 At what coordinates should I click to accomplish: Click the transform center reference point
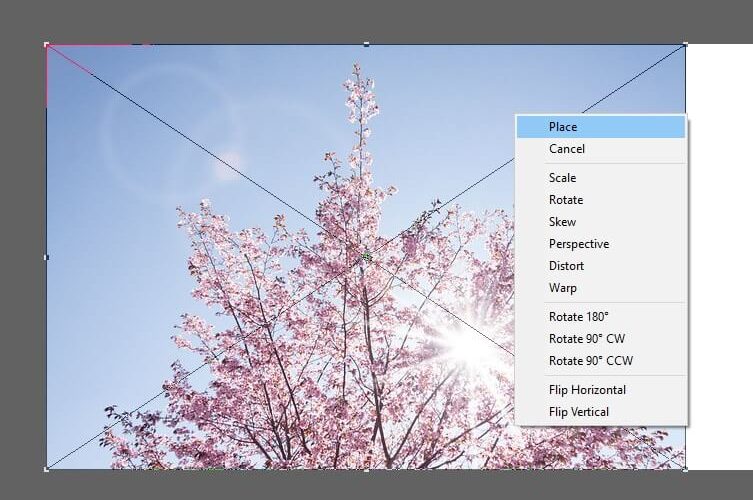366,257
